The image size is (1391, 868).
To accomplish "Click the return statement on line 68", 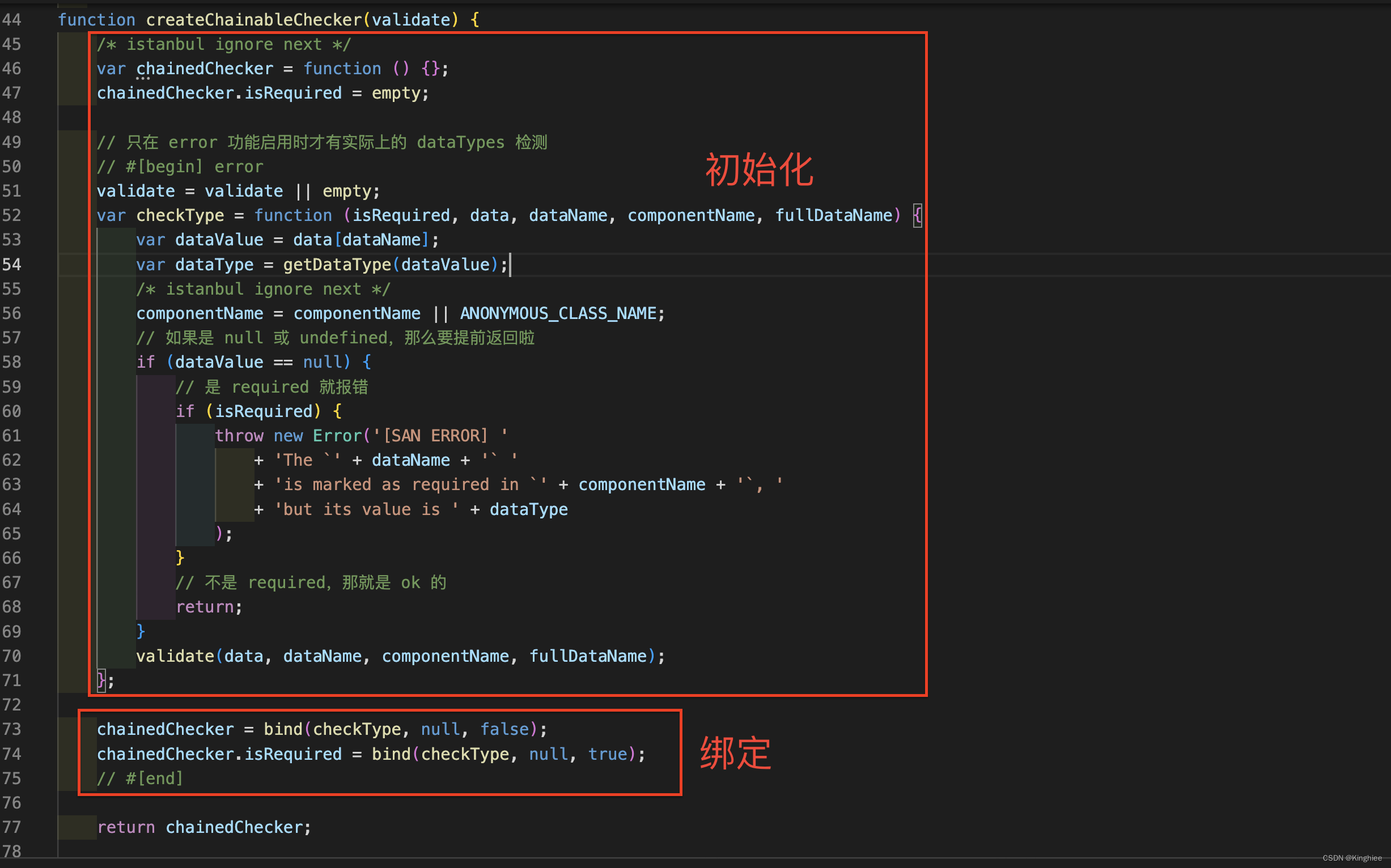I will pyautogui.click(x=209, y=607).
